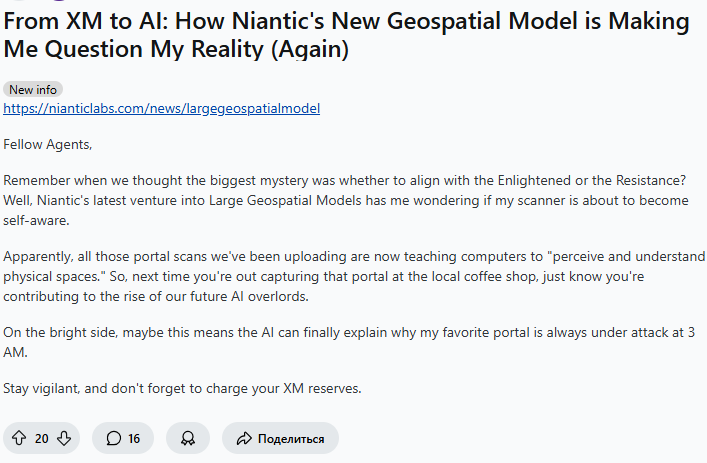
Task: Click the comment count 16
Action: coord(134,438)
